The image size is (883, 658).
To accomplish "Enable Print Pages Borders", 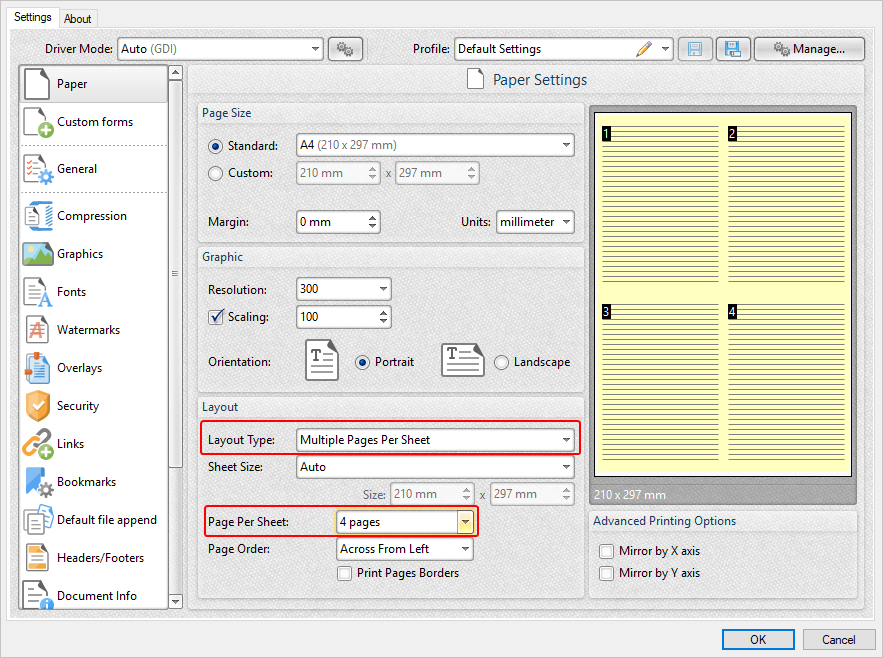I will [344, 573].
